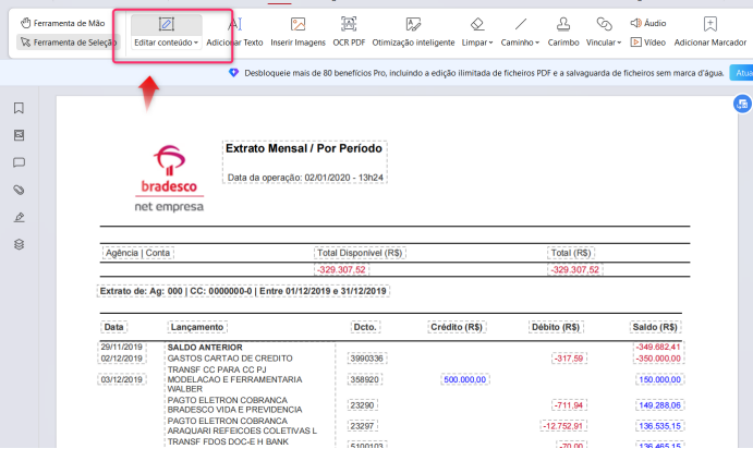Run the OCR PDF tool
Screen dimensions: 753x449
coord(349,32)
